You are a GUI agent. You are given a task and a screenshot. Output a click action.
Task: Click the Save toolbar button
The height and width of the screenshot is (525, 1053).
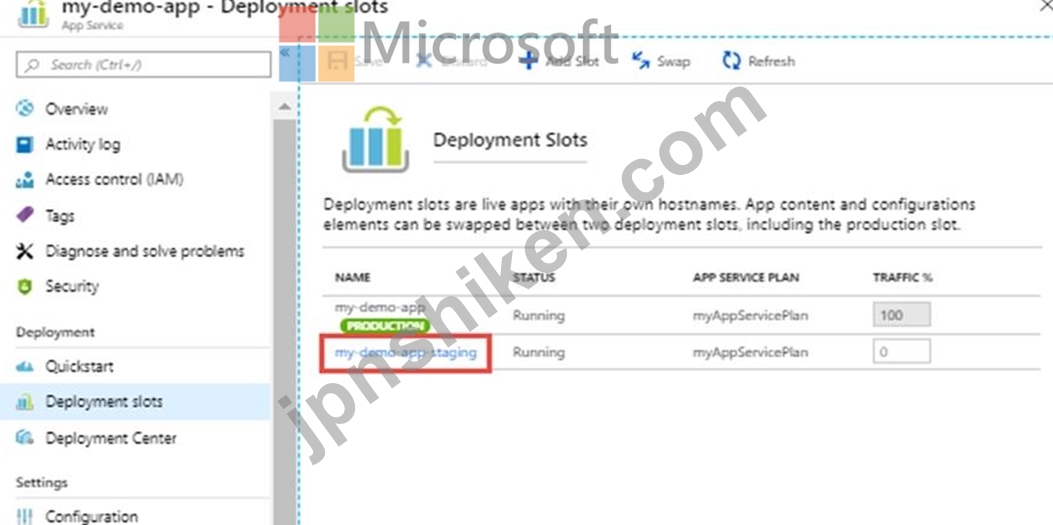355,61
